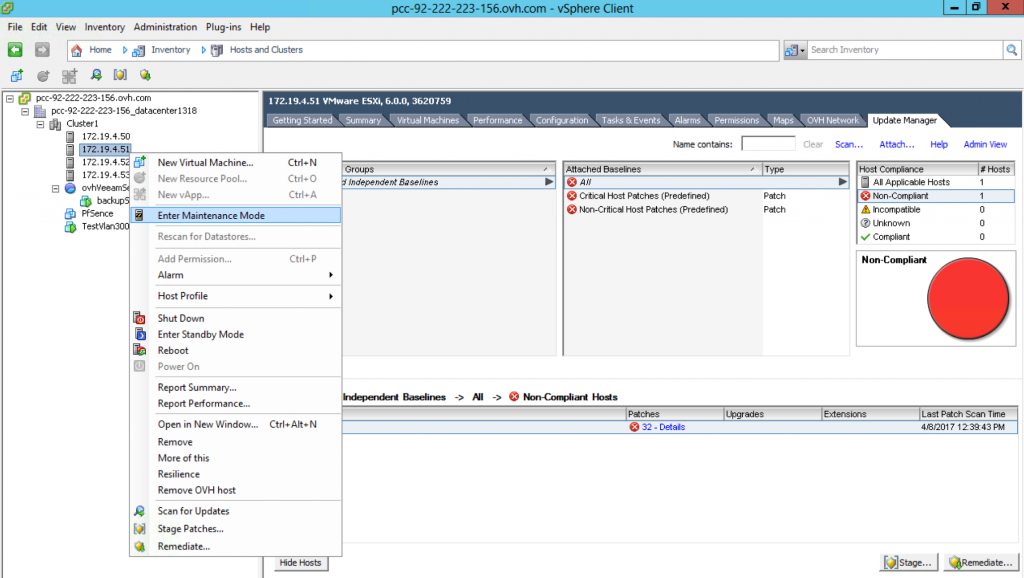1024x578 pixels.
Task: Click the red Non-Compliant pie chart
Action: [x=968, y=298]
